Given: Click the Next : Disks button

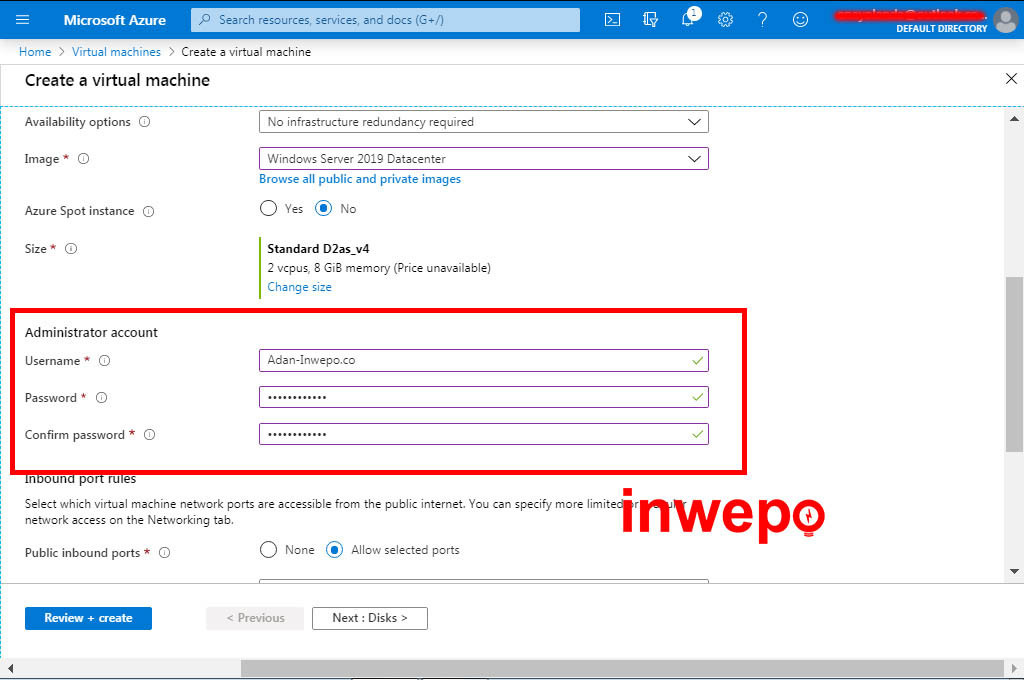Looking at the screenshot, I should point(370,618).
